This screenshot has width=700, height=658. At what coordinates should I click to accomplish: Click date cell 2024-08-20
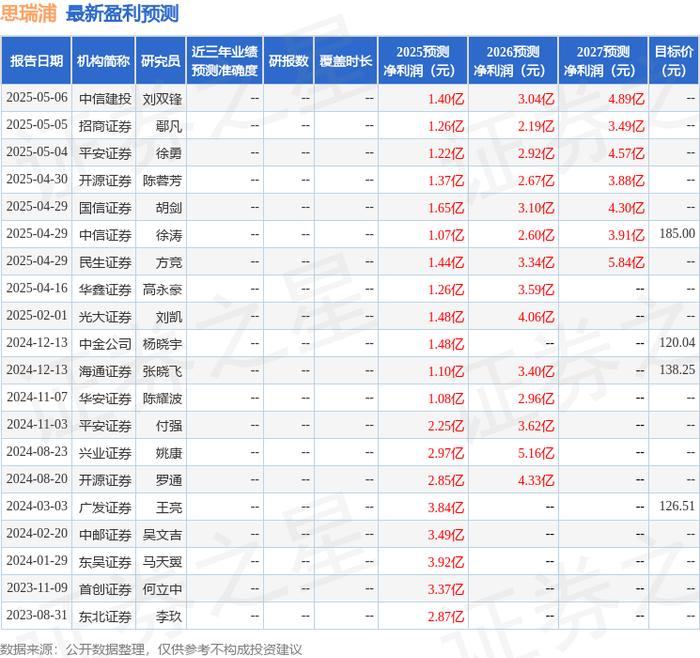pos(37,479)
